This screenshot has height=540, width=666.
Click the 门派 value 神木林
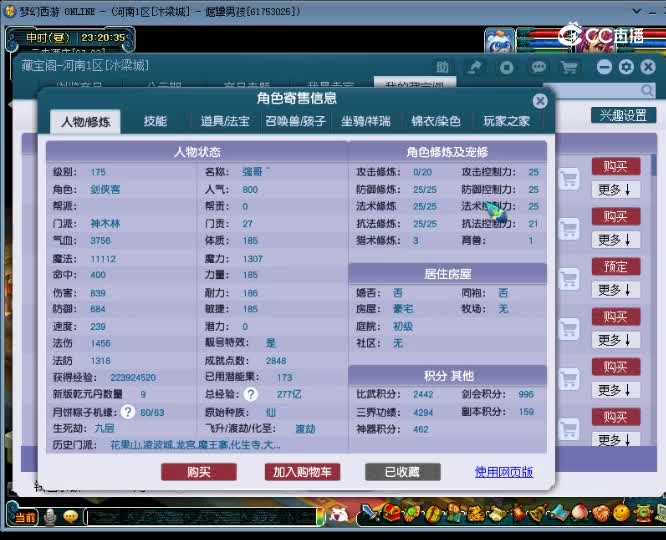tap(105, 223)
